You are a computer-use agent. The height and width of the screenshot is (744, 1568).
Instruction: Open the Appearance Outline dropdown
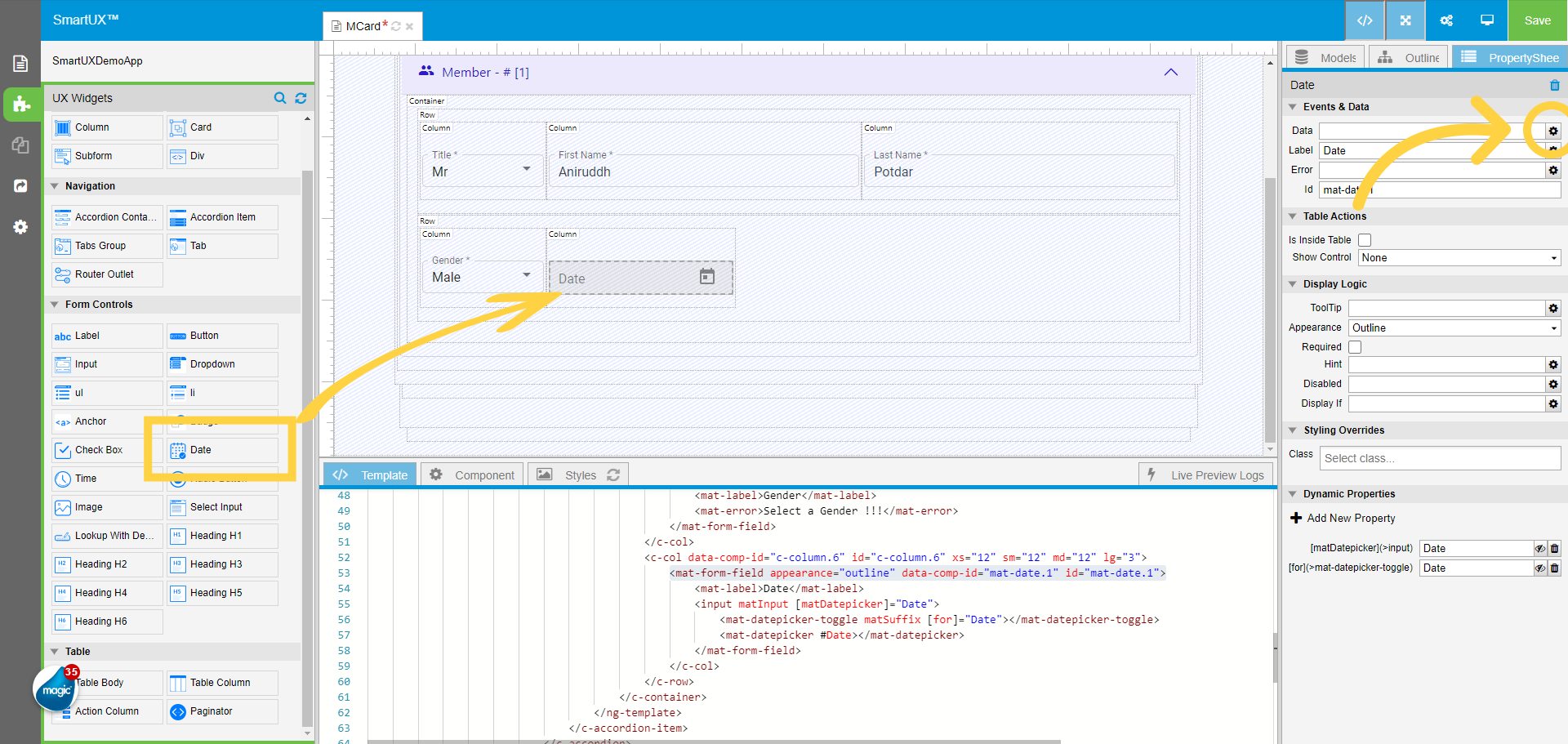pyautogui.click(x=1454, y=327)
